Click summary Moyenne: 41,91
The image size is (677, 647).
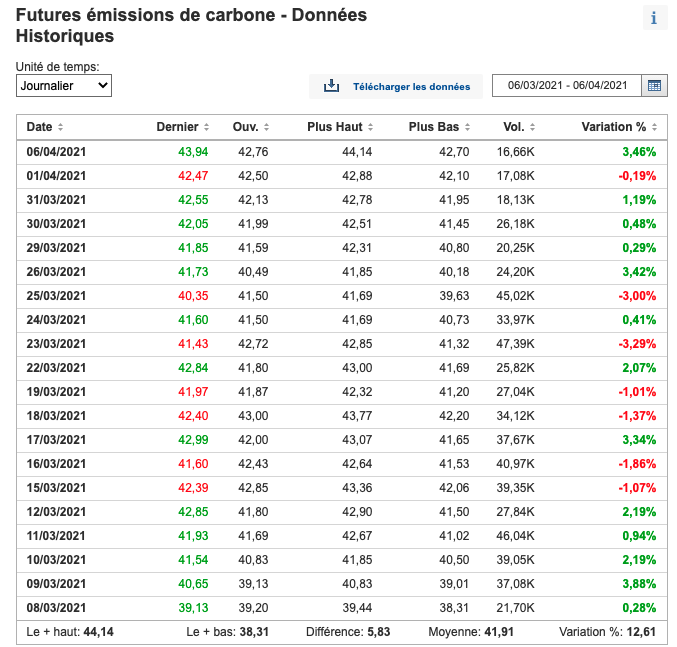click(x=471, y=632)
